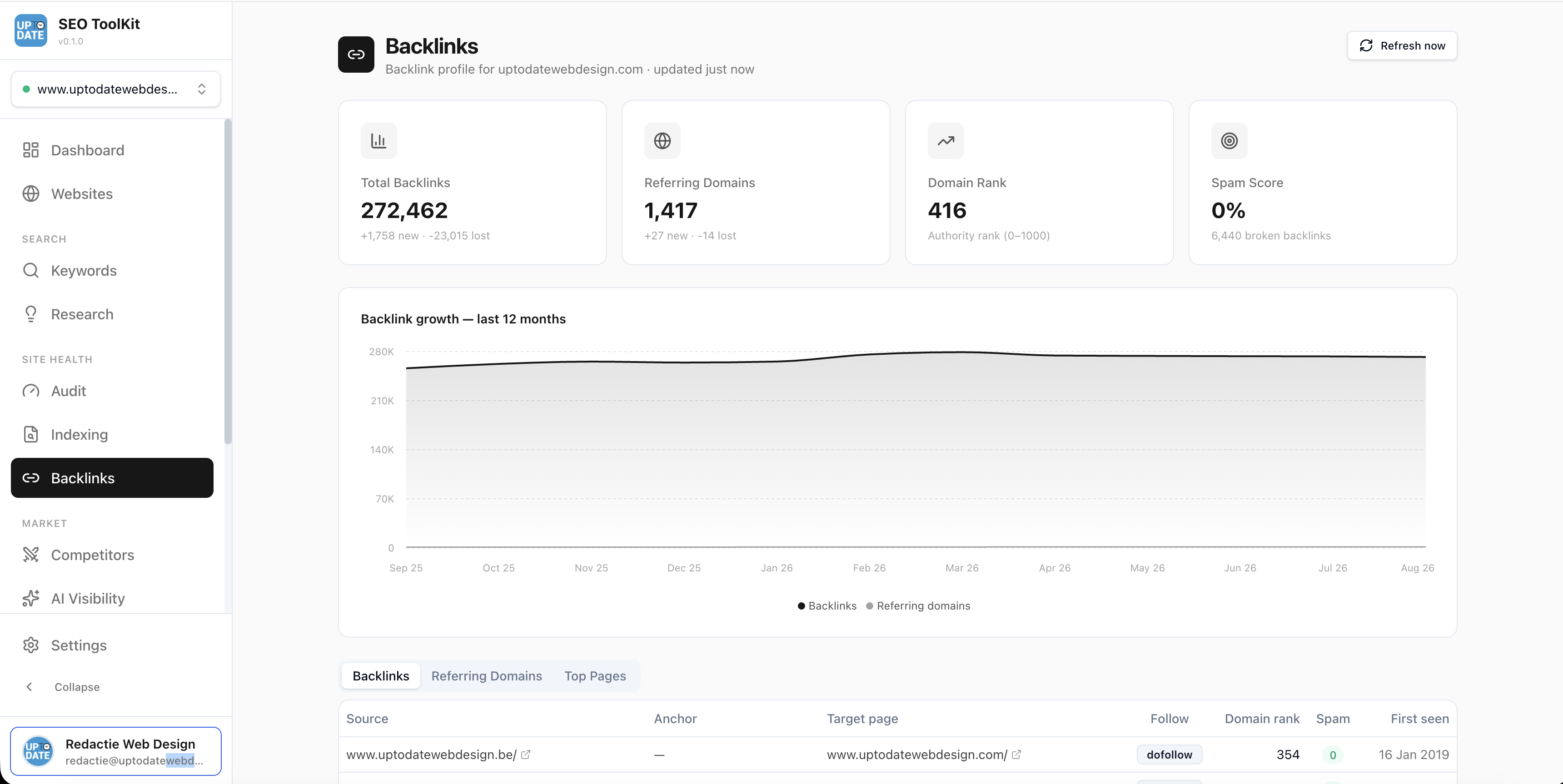Image resolution: width=1563 pixels, height=784 pixels.
Task: Click the Source column header
Action: click(367, 719)
